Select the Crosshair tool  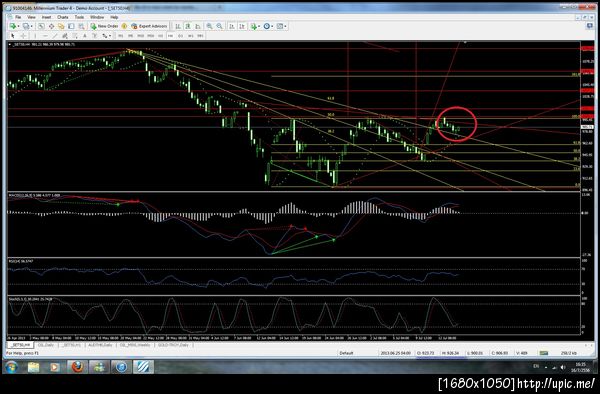23,36
